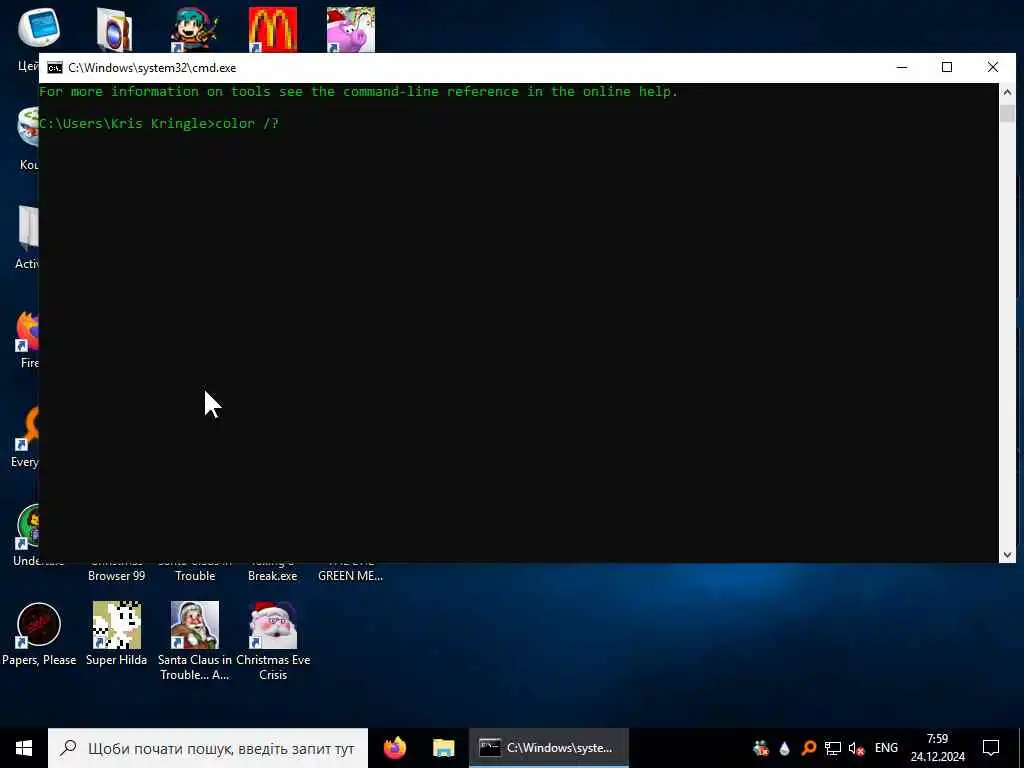Select the pink pig with Santa hat icon
Image resolution: width=1024 pixels, height=768 pixels.
pos(351,29)
